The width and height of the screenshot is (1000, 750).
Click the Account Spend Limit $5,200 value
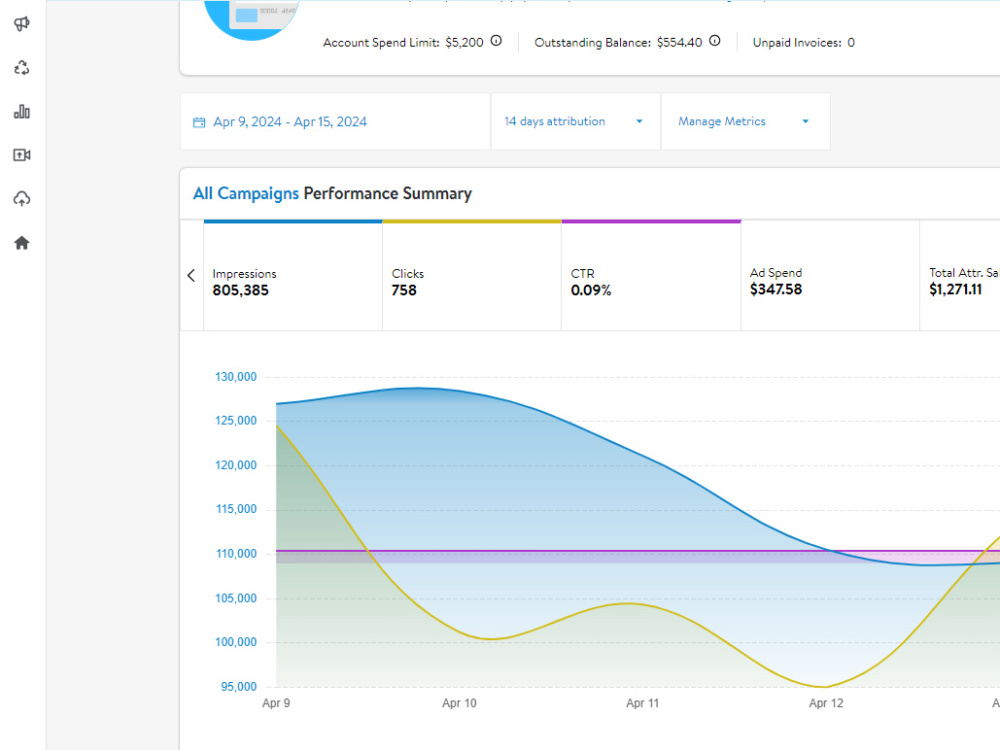464,43
